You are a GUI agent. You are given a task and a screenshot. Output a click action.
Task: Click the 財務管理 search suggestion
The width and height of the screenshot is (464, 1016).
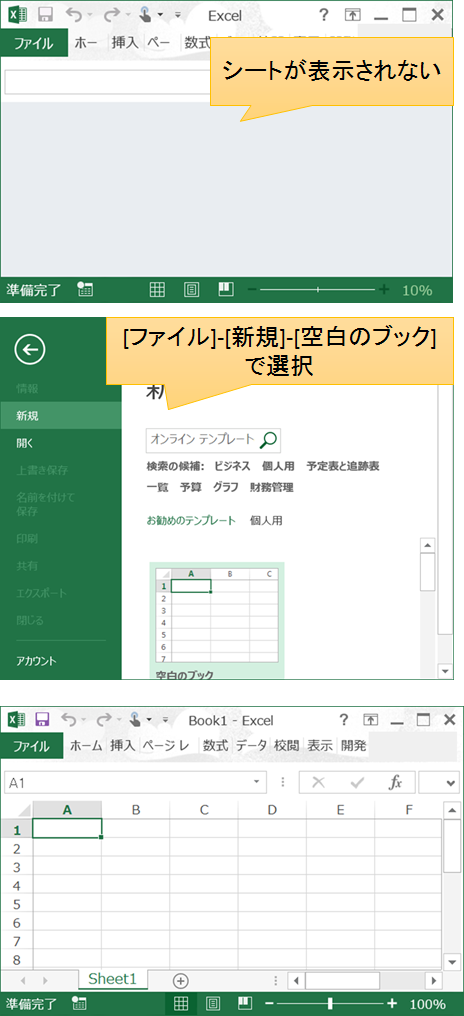tap(272, 488)
